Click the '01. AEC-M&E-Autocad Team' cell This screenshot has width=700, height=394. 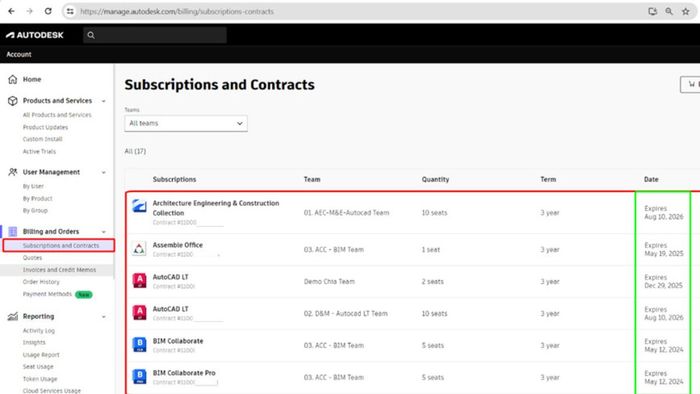[x=346, y=213]
